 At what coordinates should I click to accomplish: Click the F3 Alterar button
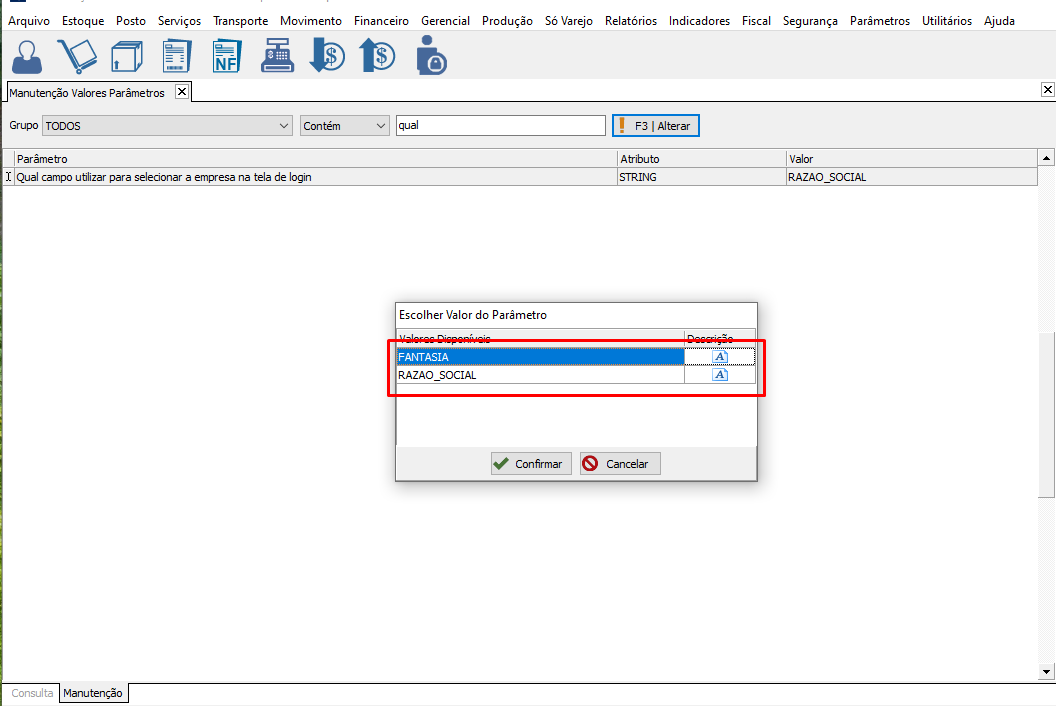[656, 126]
